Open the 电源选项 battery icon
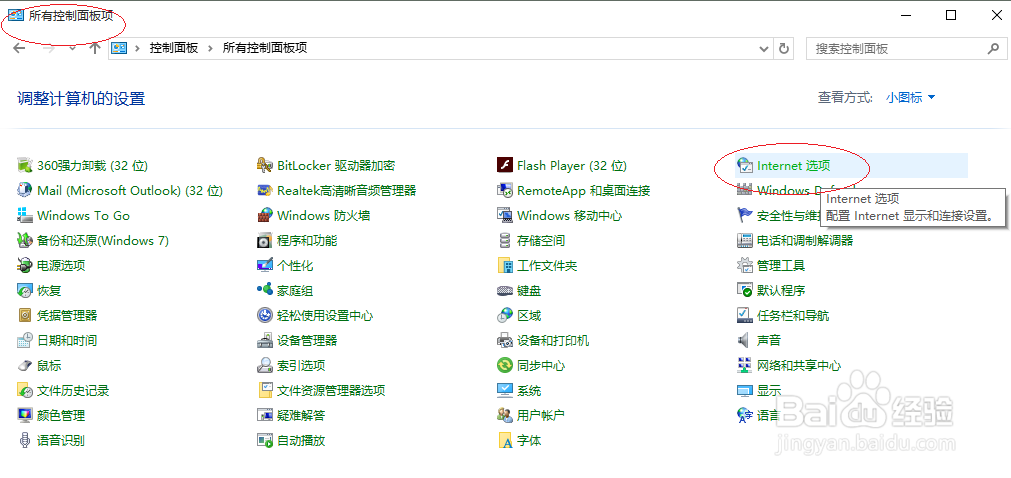This screenshot has height=478, width=1011. [x=25, y=265]
